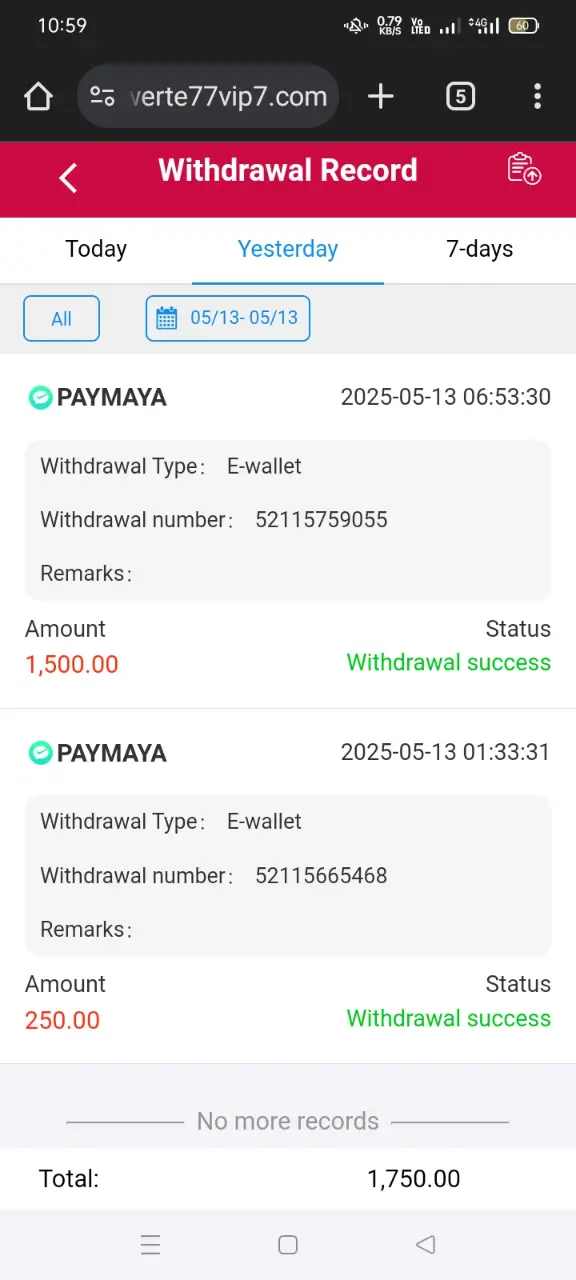Tap withdrawal number 52115759055

click(x=321, y=520)
